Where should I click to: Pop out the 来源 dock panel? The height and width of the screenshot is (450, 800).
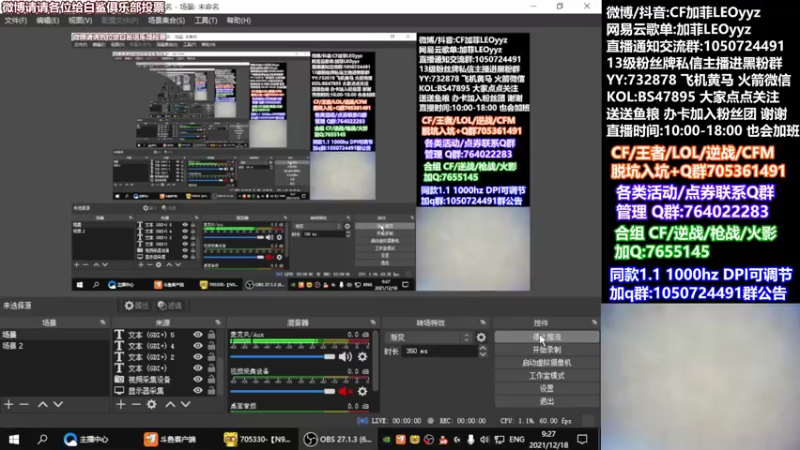coord(218,322)
